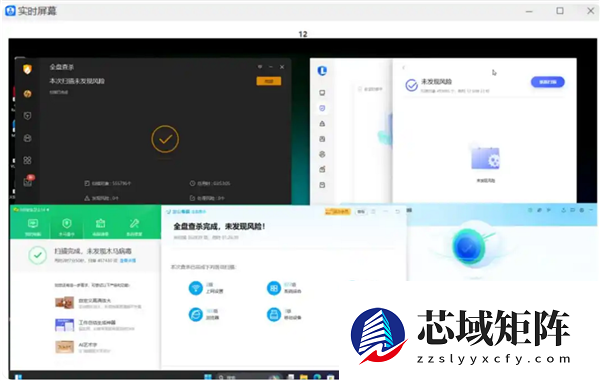
Task: Open the Windows Start button on the taskbar
Action: (x=208, y=377)
